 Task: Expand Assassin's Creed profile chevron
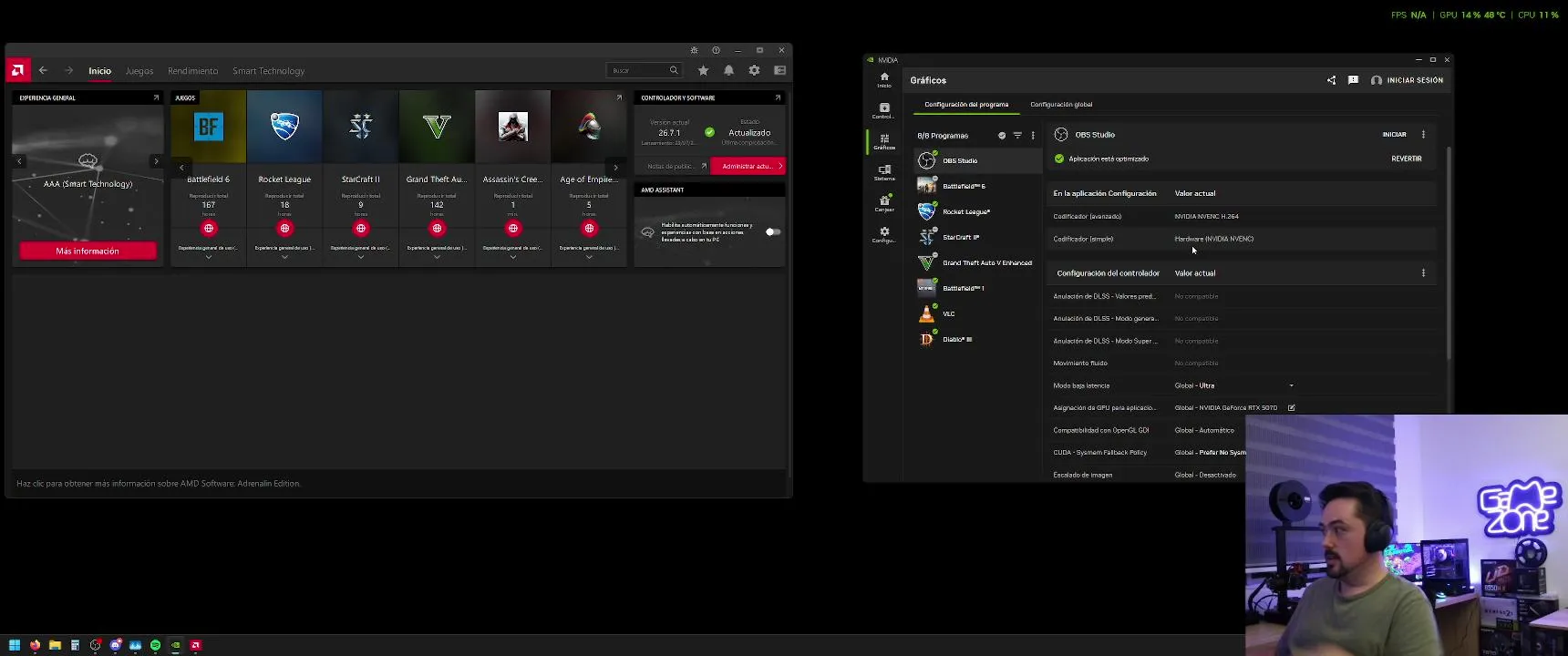click(x=513, y=257)
